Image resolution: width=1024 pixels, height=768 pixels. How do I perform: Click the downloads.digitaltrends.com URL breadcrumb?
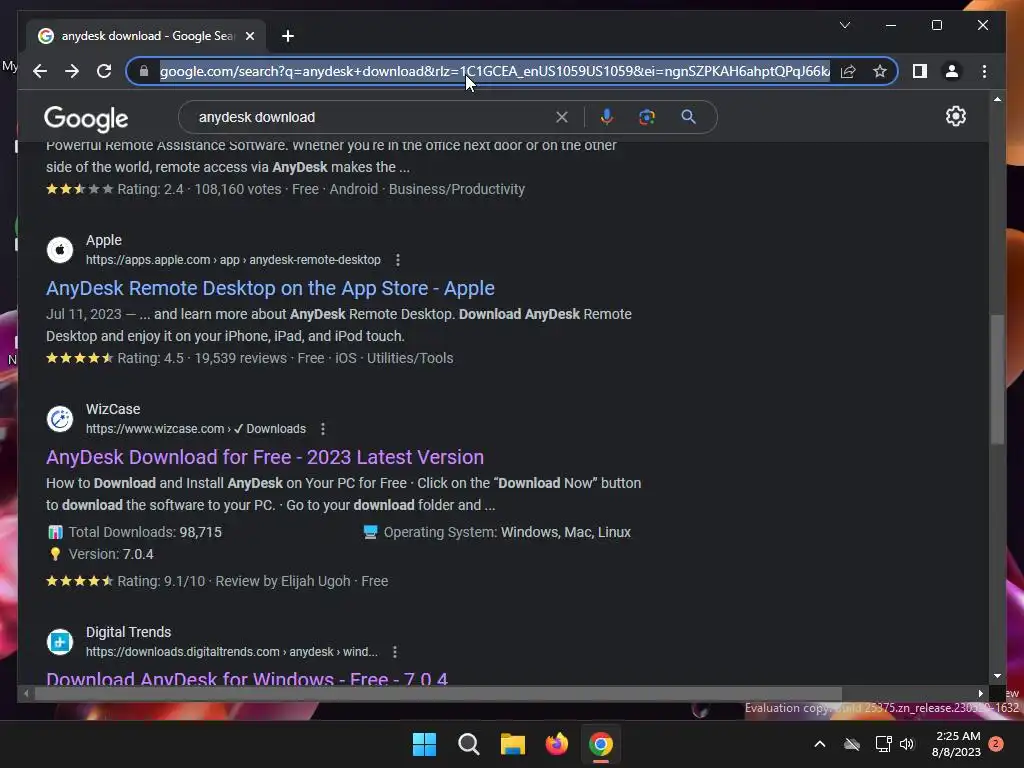232,652
